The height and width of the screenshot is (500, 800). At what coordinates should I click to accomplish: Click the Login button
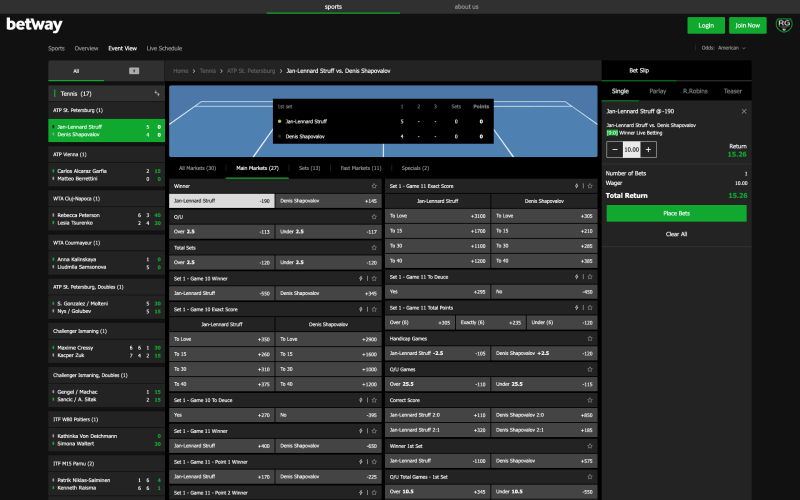[x=706, y=25]
